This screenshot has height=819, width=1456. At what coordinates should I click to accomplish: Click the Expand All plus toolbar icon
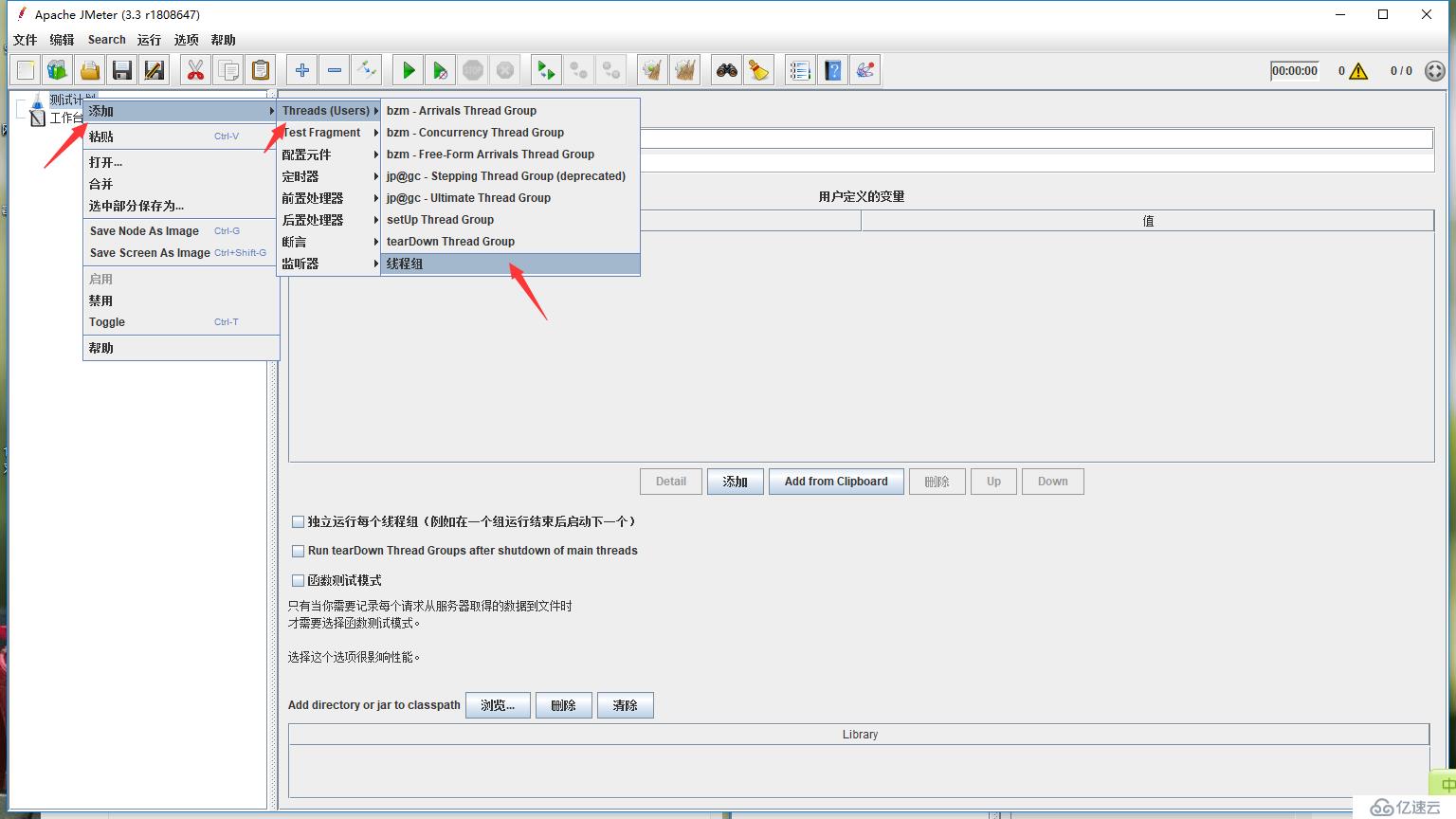(302, 70)
